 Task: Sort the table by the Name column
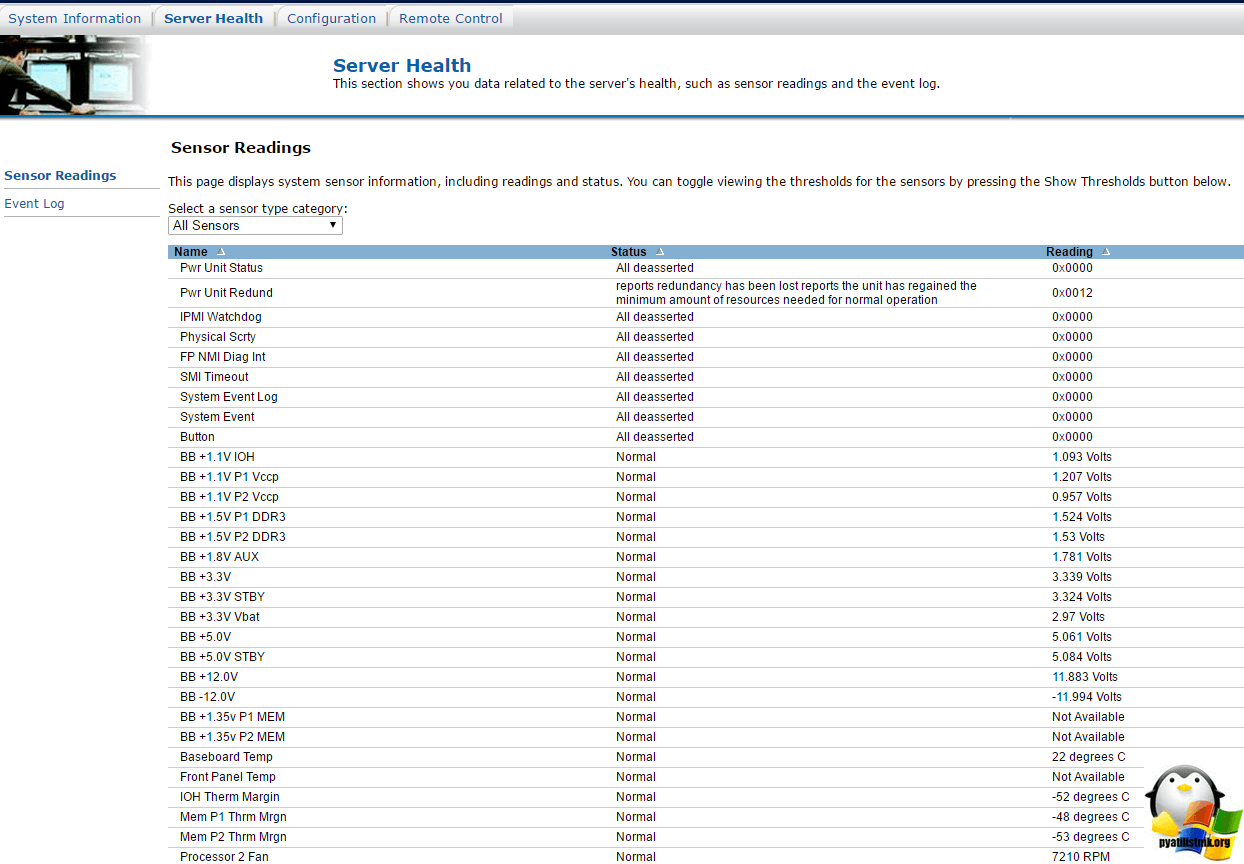tap(191, 252)
